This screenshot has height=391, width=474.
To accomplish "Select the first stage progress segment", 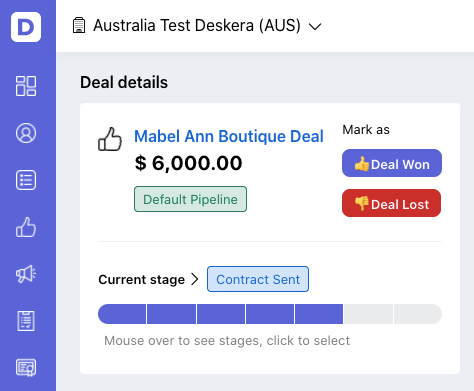I will click(122, 314).
